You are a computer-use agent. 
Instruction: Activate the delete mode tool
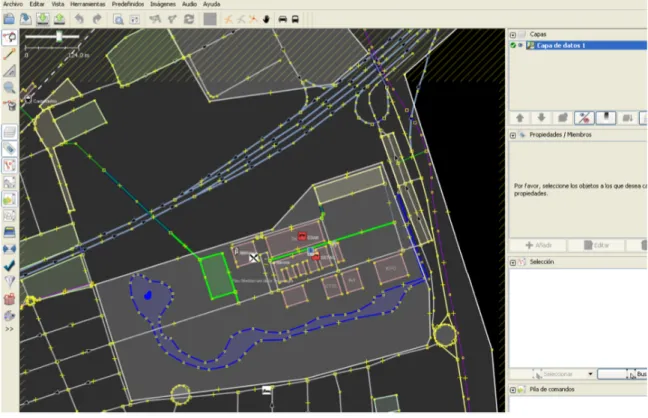point(10,105)
